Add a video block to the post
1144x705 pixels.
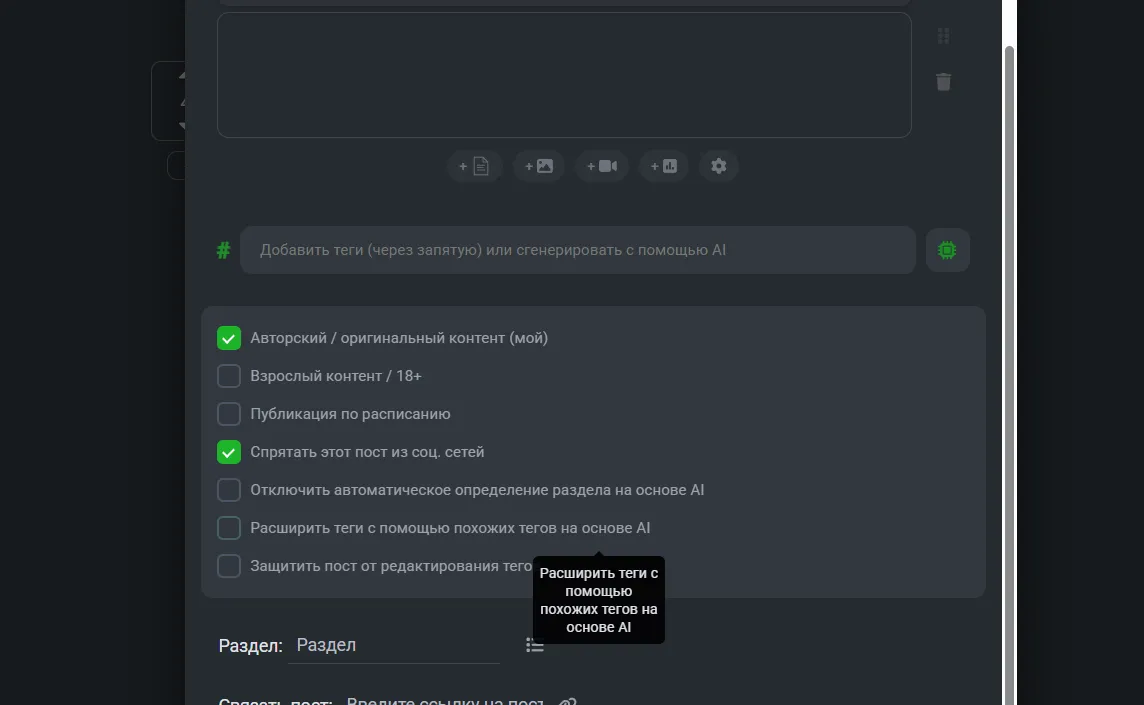tap(602, 166)
